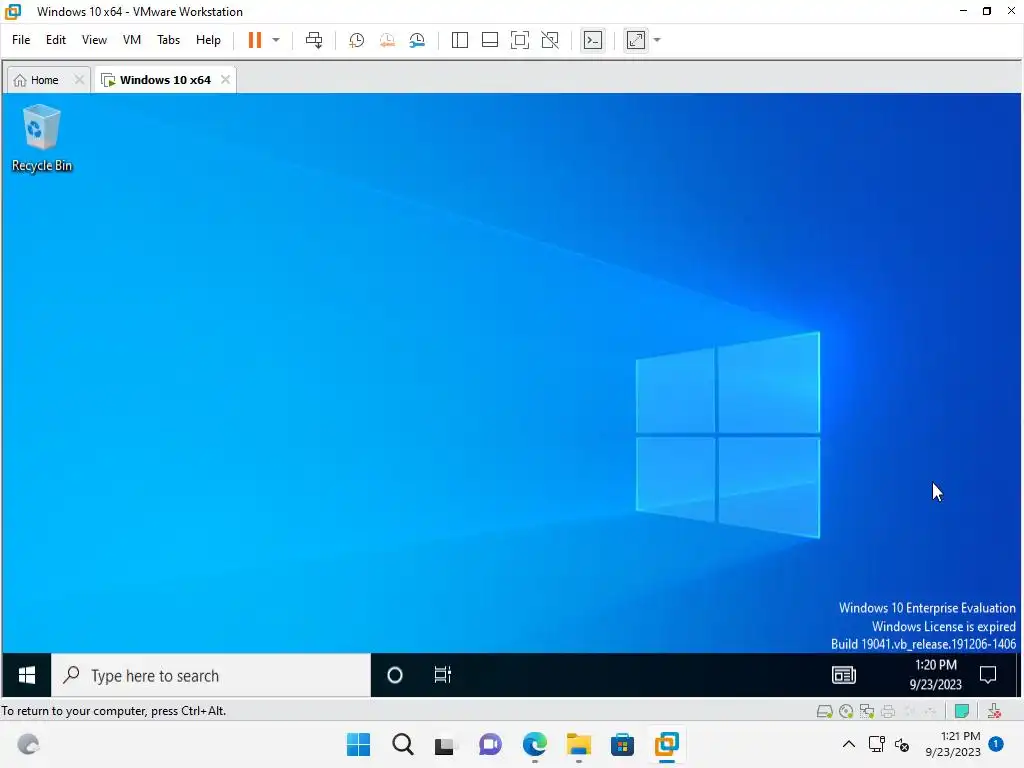Screen dimensions: 1024x768
Task: Open the host weather widget icon
Action: tap(28, 744)
